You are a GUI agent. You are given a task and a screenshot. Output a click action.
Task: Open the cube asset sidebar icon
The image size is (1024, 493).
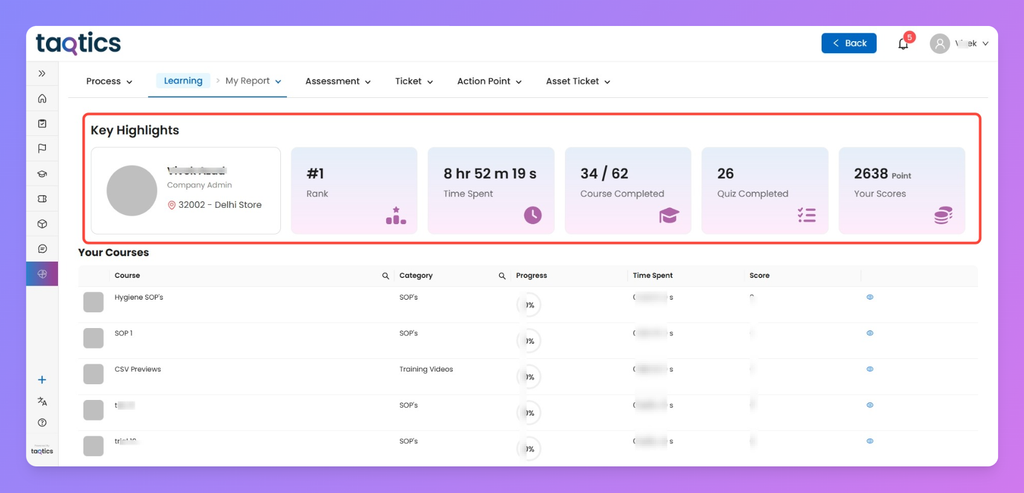42,224
